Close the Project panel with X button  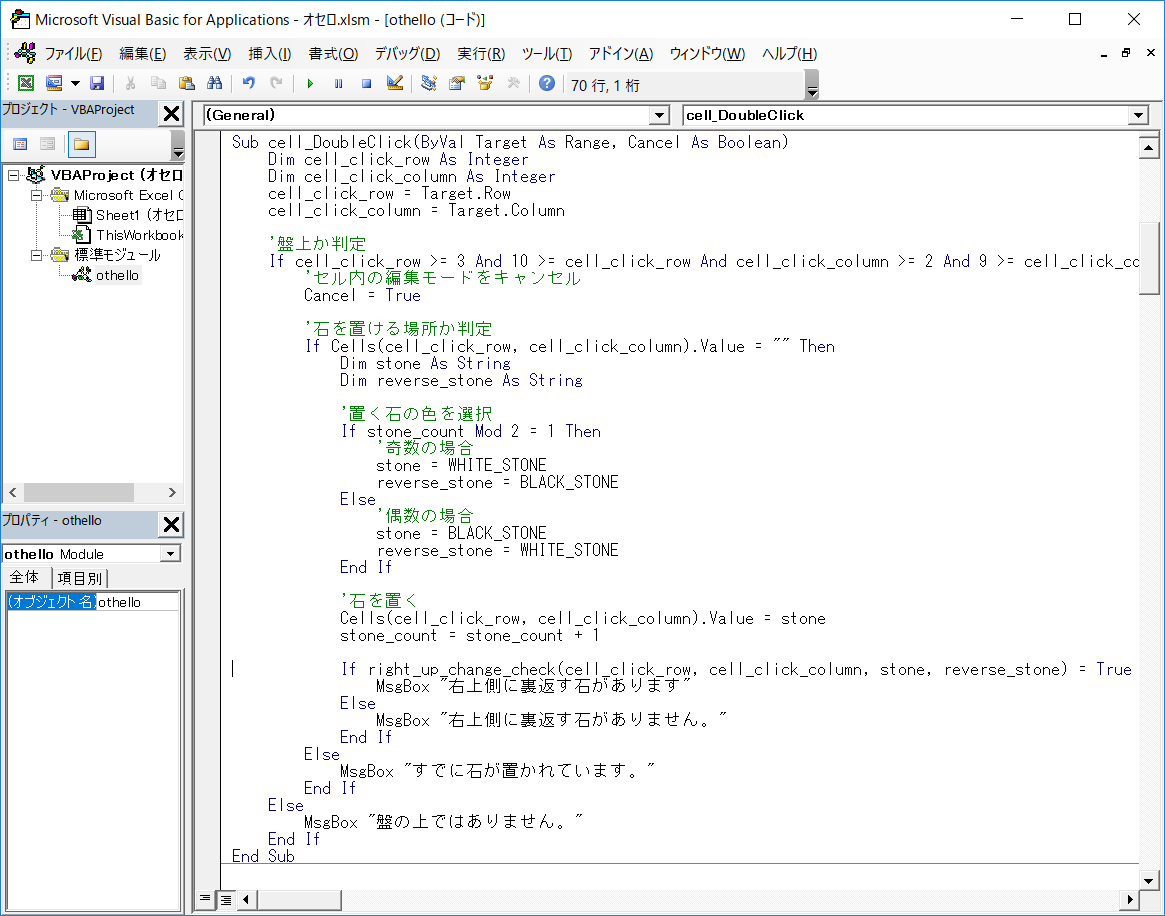pos(172,114)
